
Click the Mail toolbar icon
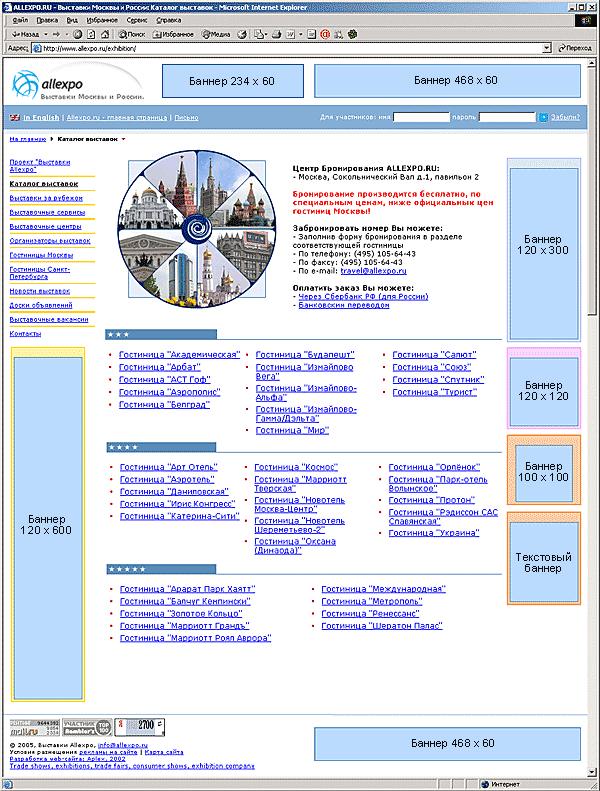(259, 34)
